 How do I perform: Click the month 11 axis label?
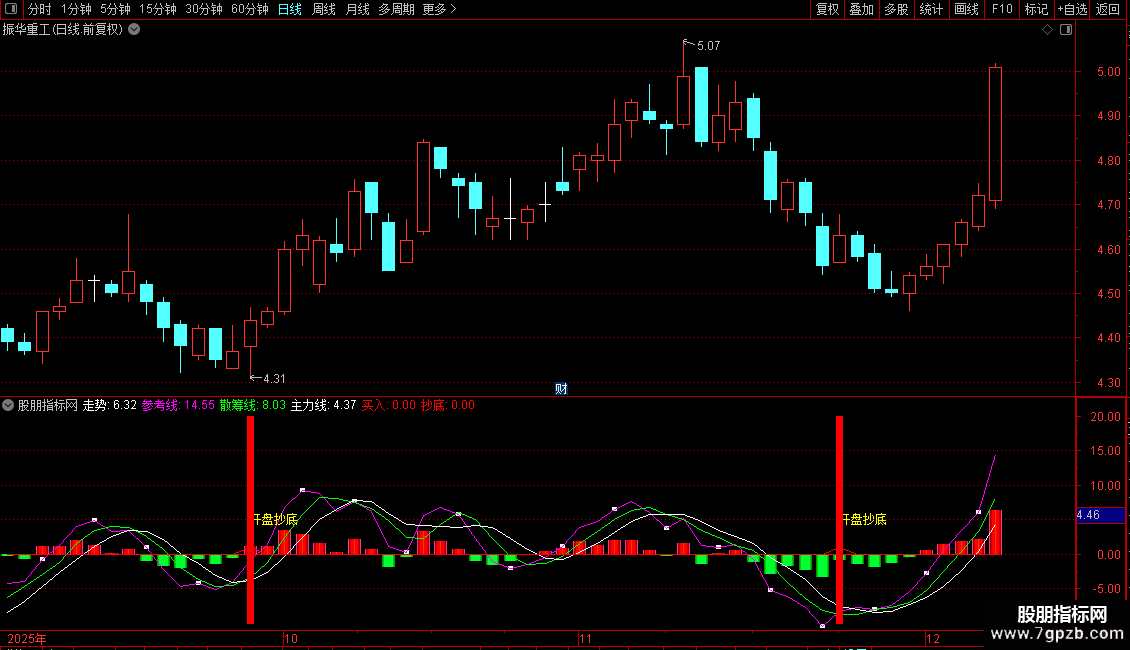tap(585, 639)
